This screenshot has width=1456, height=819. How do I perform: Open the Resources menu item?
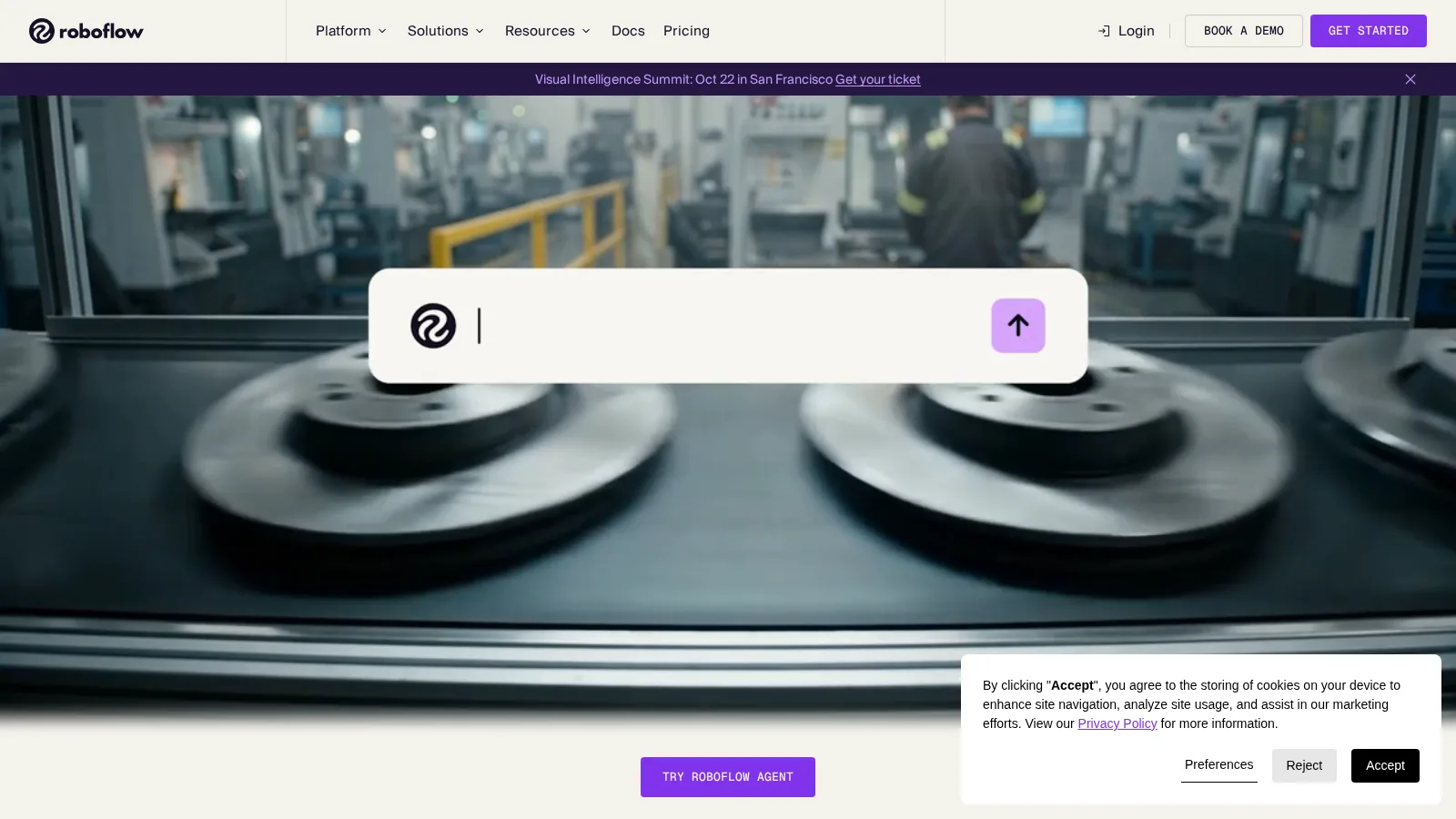(x=548, y=31)
